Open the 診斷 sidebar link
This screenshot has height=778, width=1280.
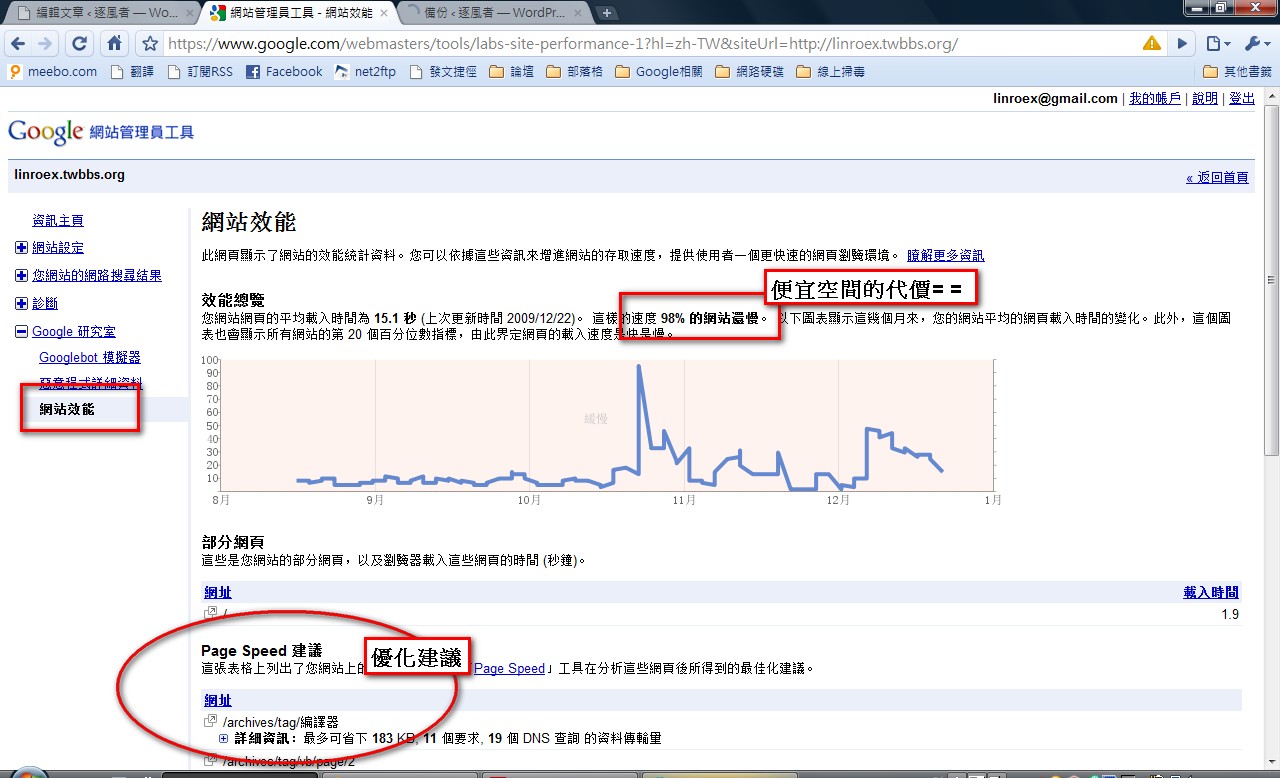(x=45, y=304)
